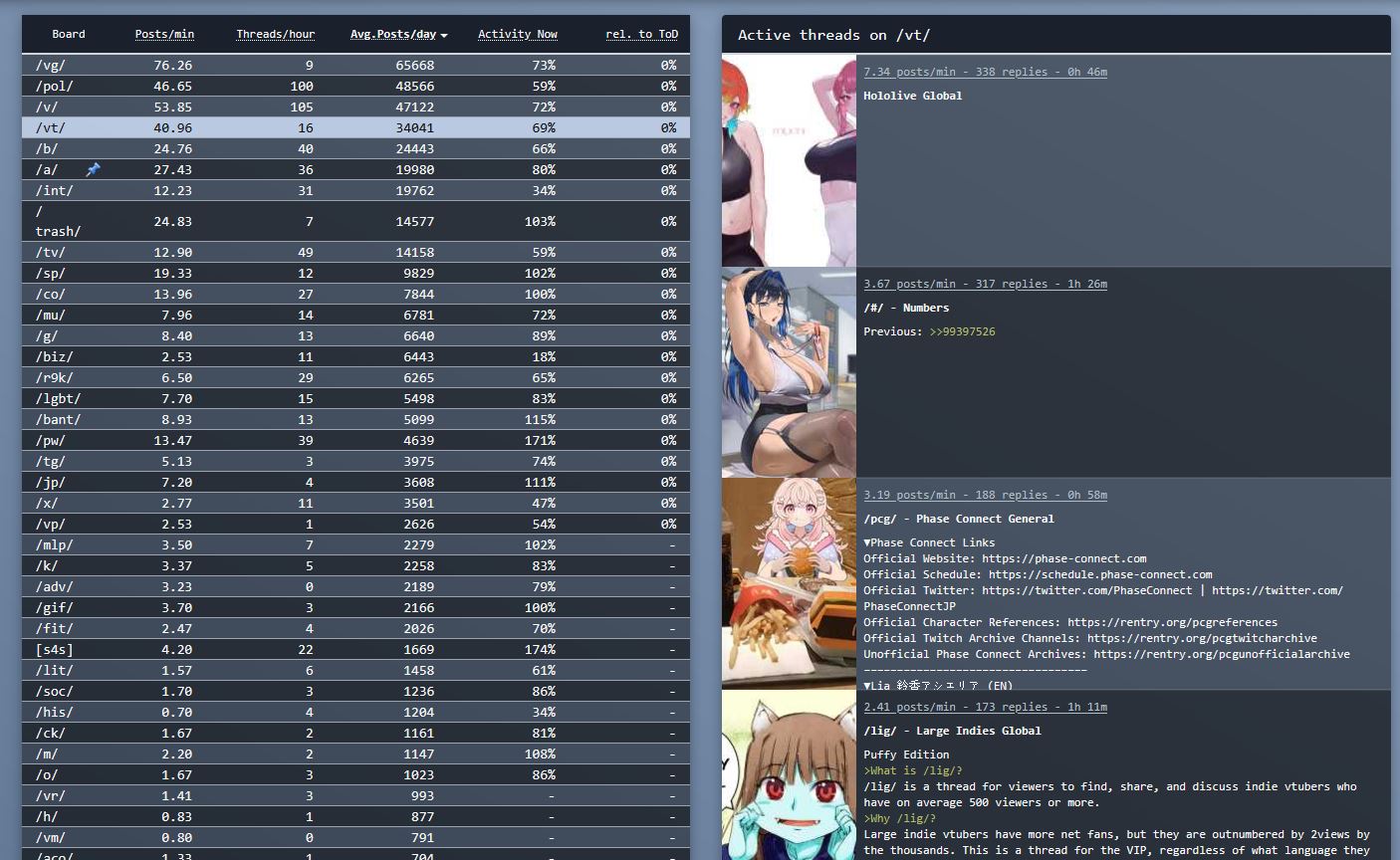Click the Hololive Global thread title
Viewport: 1400px width, 860px height.
[912, 96]
